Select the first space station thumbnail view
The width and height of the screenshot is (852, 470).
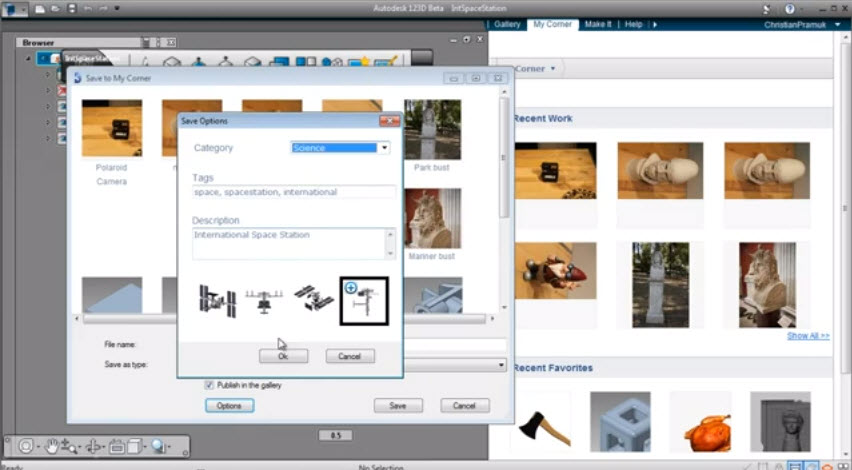point(217,300)
